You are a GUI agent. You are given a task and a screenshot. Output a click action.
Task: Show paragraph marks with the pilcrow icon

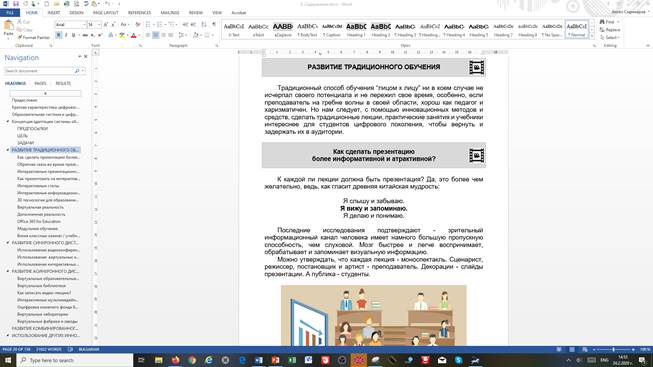coord(214,25)
